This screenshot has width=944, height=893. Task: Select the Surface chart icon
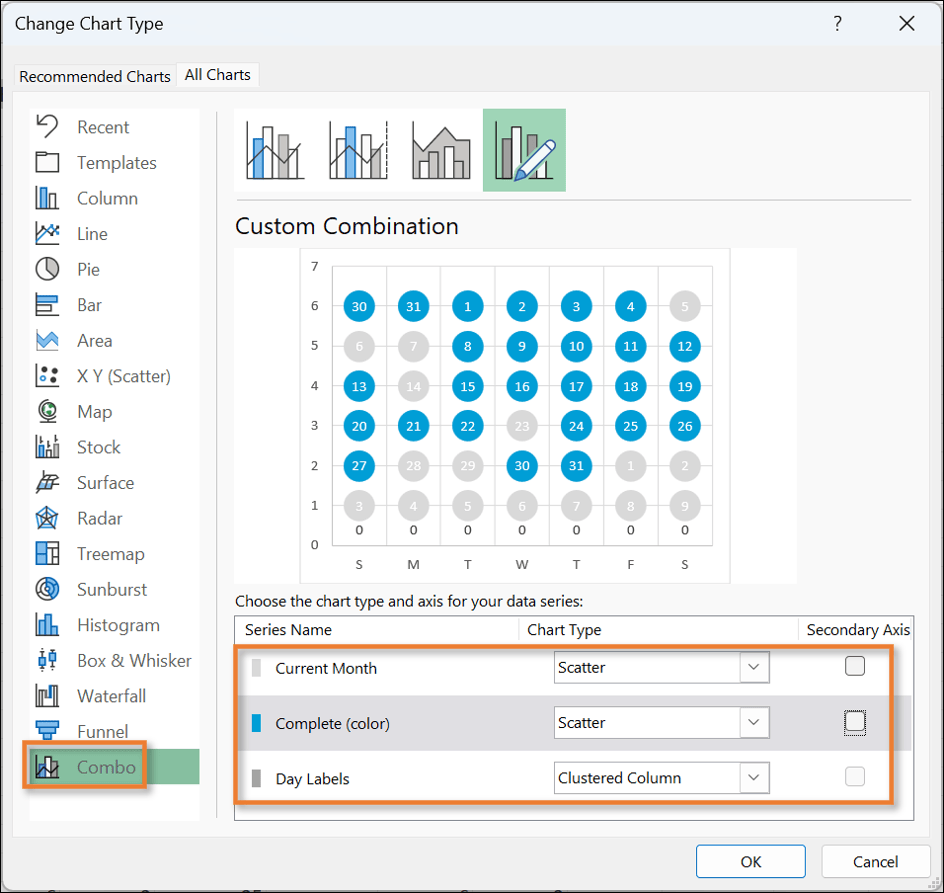(x=47, y=482)
